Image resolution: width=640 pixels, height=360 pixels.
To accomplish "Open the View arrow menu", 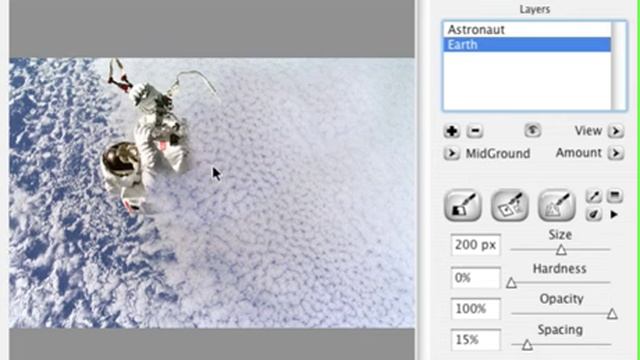I will tap(616, 131).
